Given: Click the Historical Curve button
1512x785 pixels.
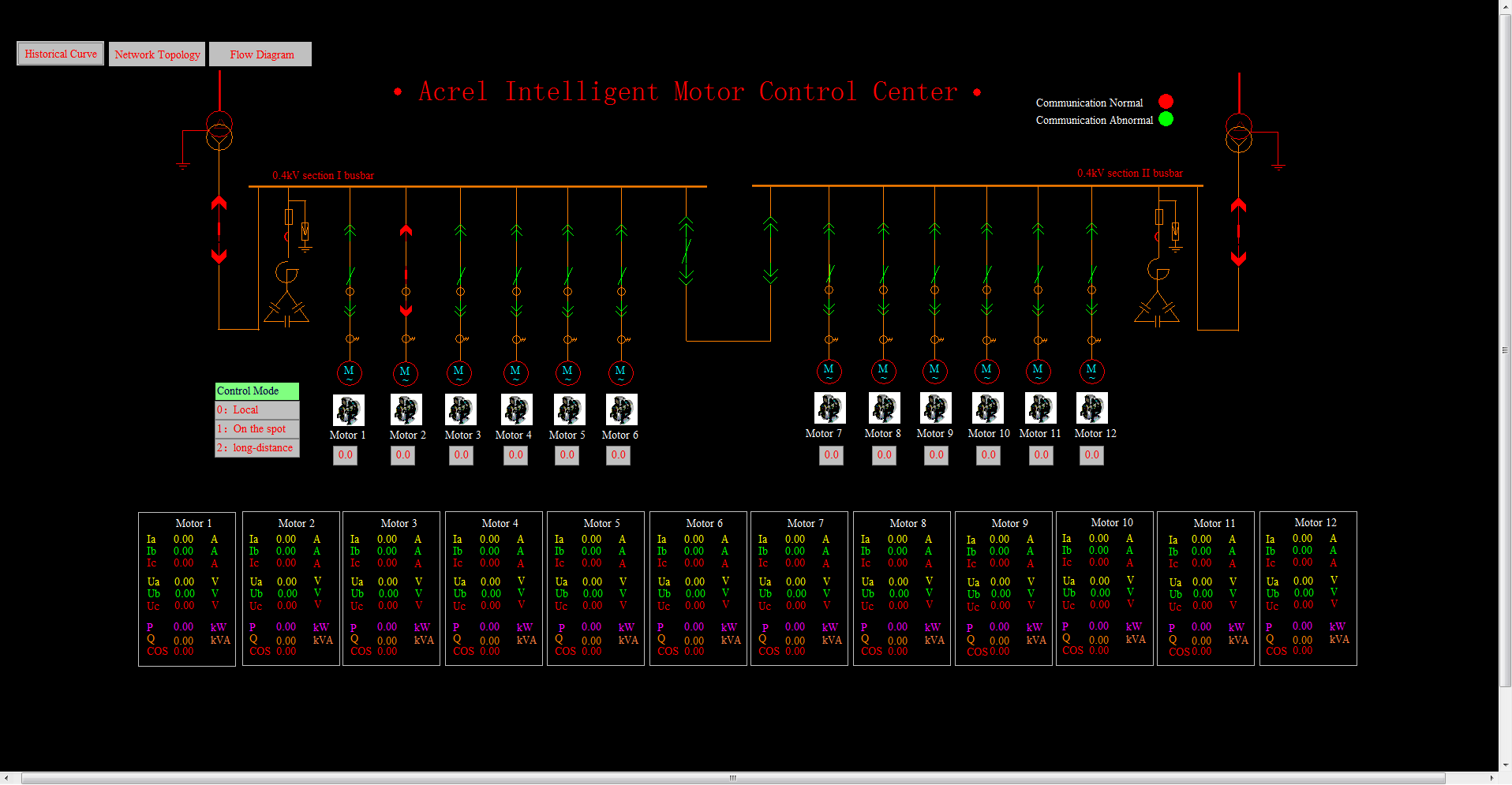Looking at the screenshot, I should (x=60, y=54).
